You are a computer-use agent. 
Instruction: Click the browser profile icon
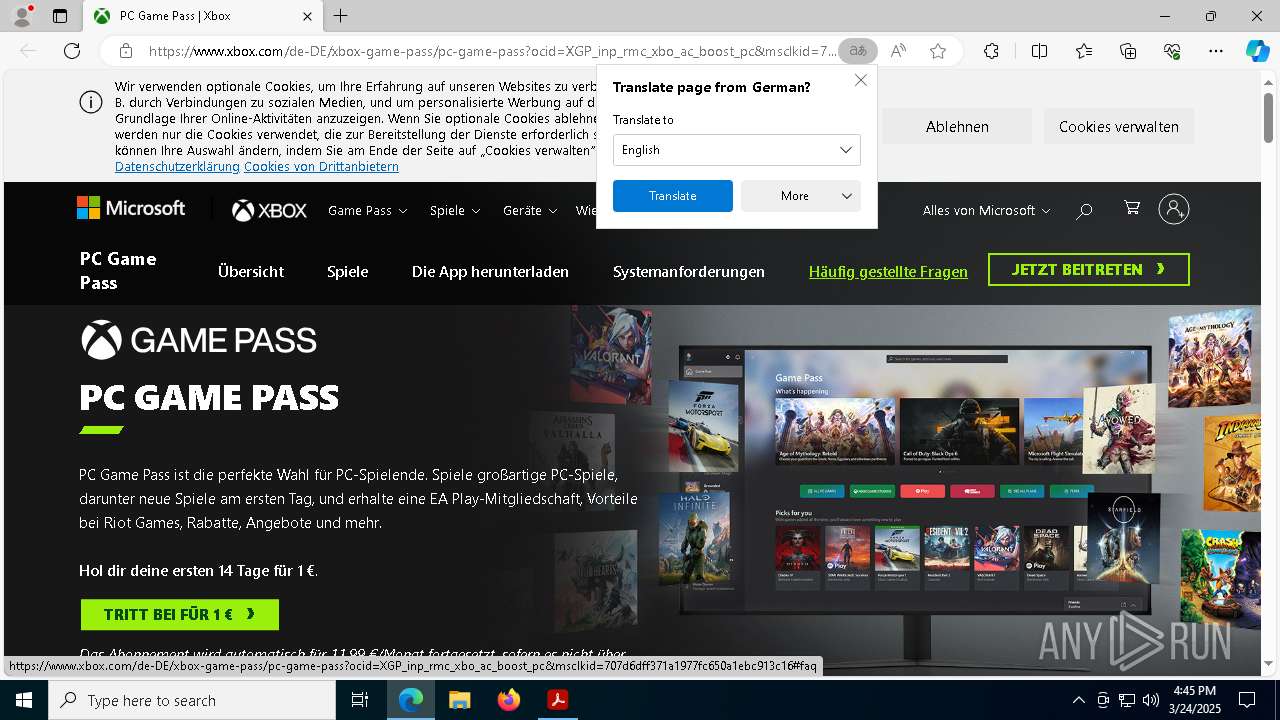(21, 16)
